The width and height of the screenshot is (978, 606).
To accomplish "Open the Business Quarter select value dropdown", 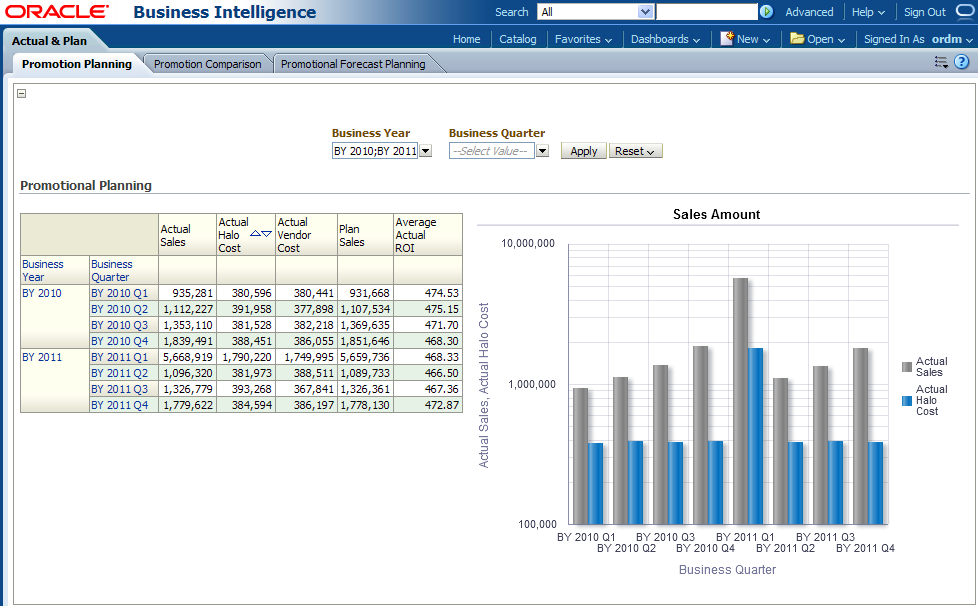I will click(542, 151).
